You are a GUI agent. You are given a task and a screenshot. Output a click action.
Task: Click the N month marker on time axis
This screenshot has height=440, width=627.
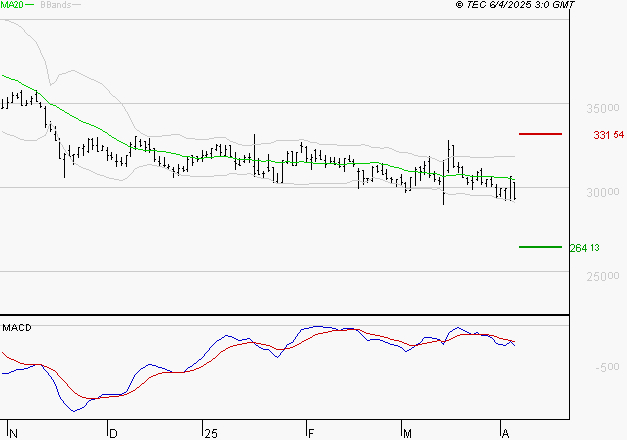point(14,434)
